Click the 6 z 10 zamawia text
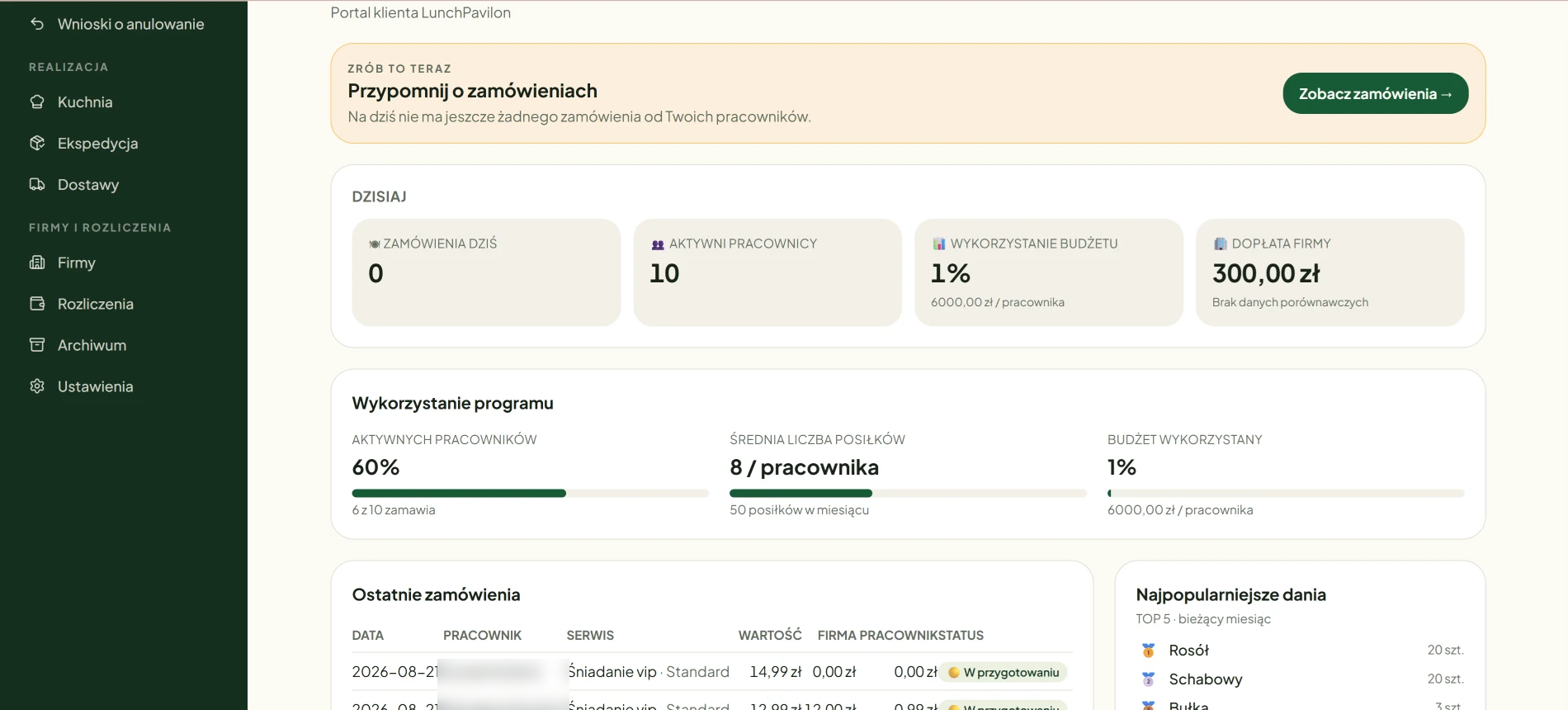Viewport: 1568px width, 710px height. tap(394, 510)
